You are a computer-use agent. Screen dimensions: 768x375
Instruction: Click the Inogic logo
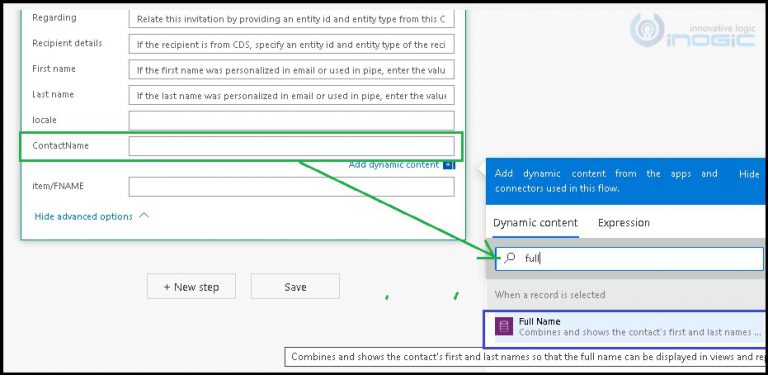tap(692, 30)
